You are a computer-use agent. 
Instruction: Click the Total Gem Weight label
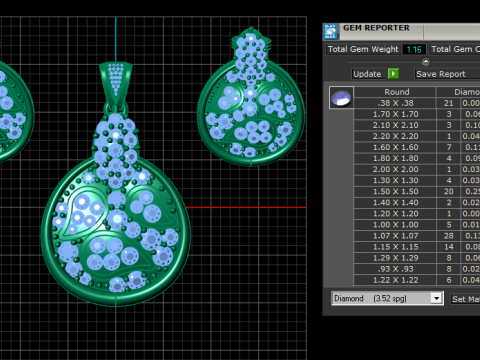tap(363, 49)
